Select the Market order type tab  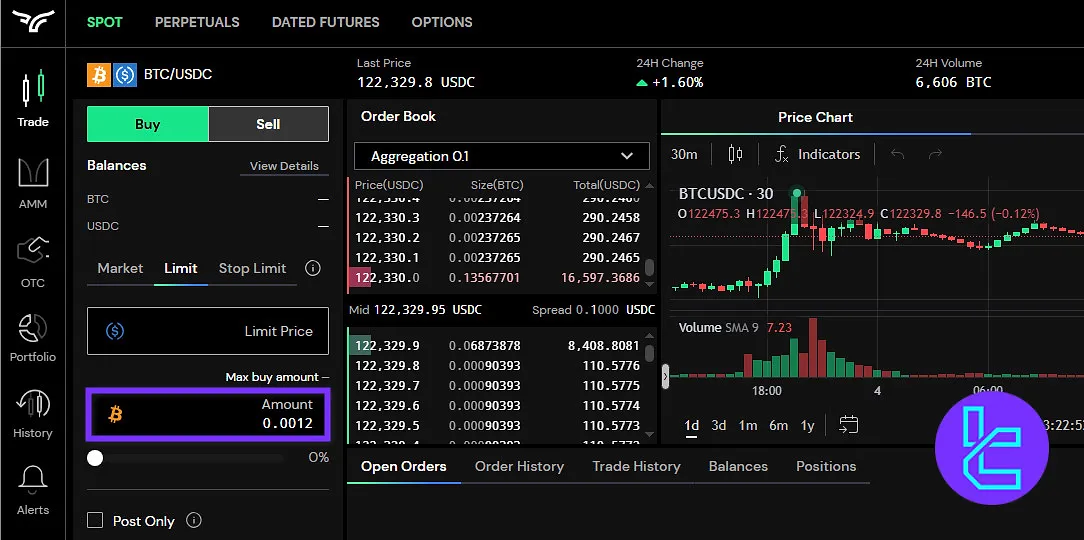click(x=120, y=268)
